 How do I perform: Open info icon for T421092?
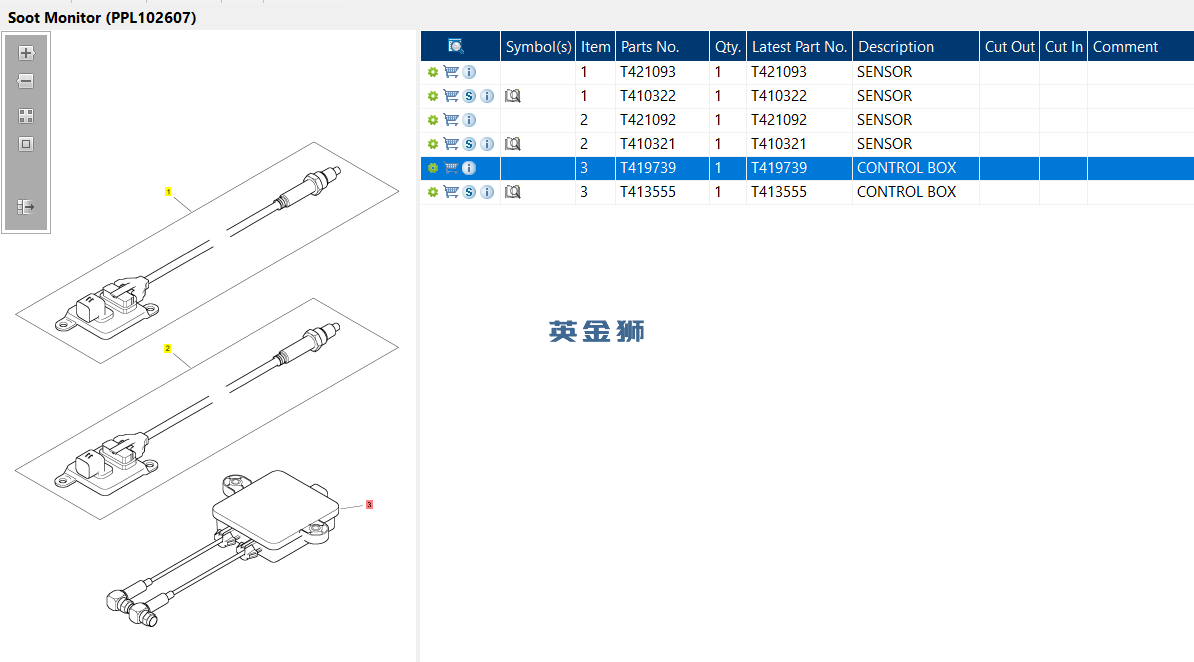pyautogui.click(x=469, y=120)
